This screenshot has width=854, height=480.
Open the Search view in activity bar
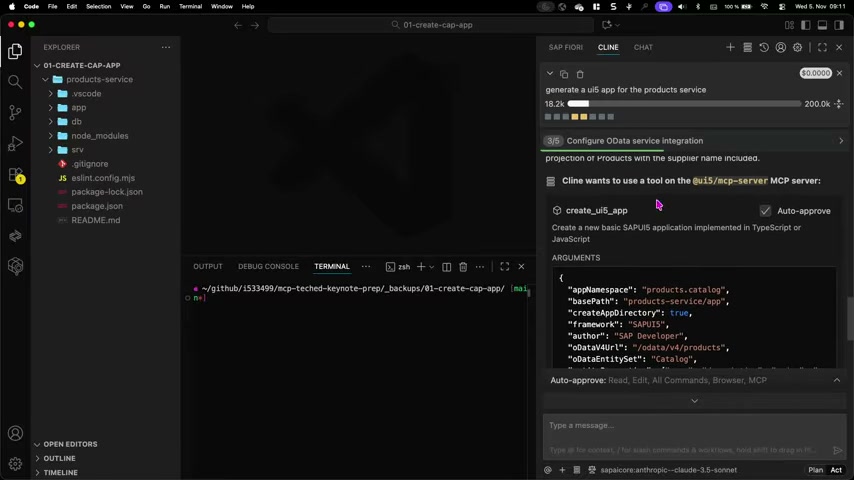[x=15, y=82]
